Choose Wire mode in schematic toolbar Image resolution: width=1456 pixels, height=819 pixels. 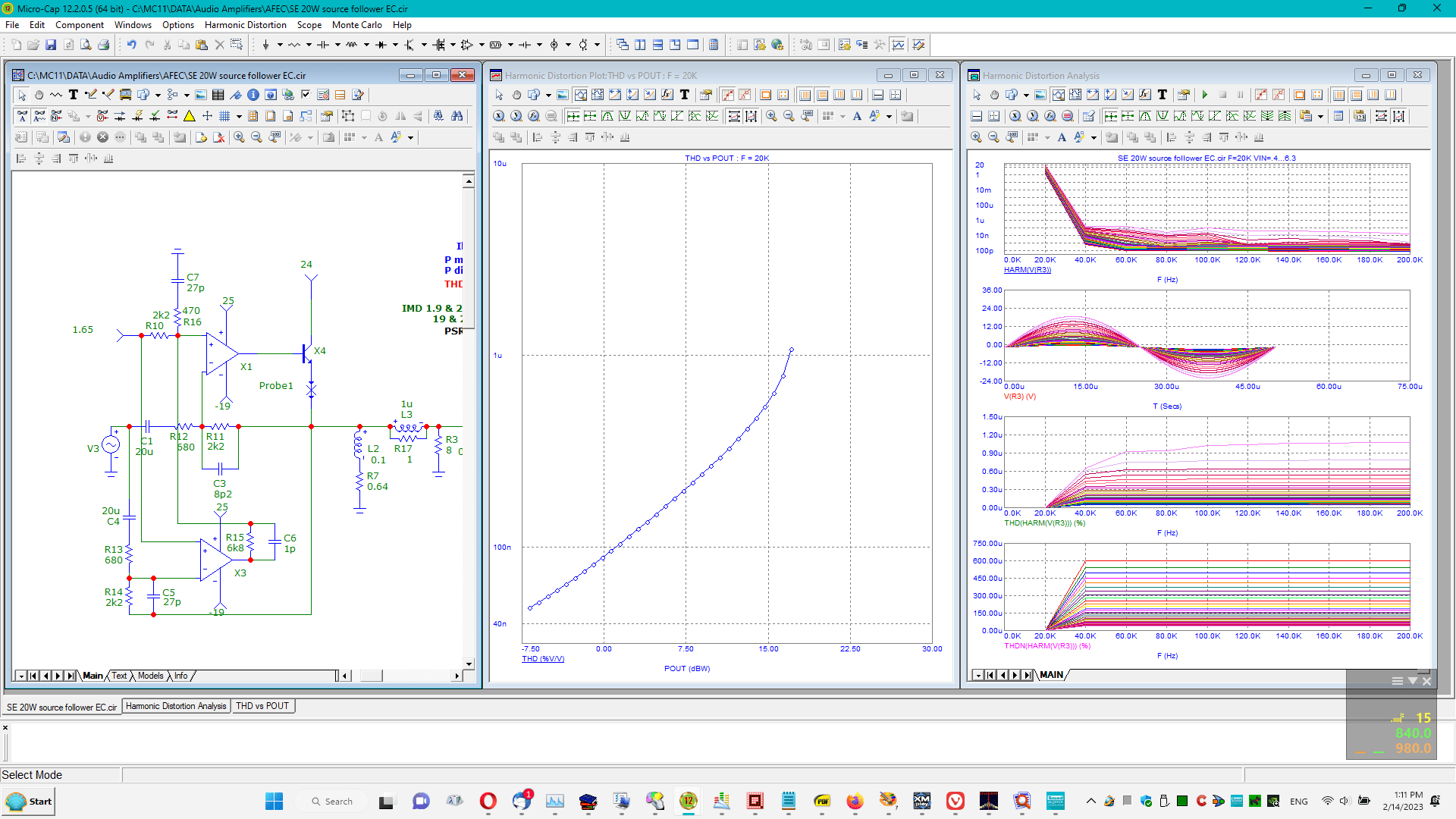(x=91, y=95)
